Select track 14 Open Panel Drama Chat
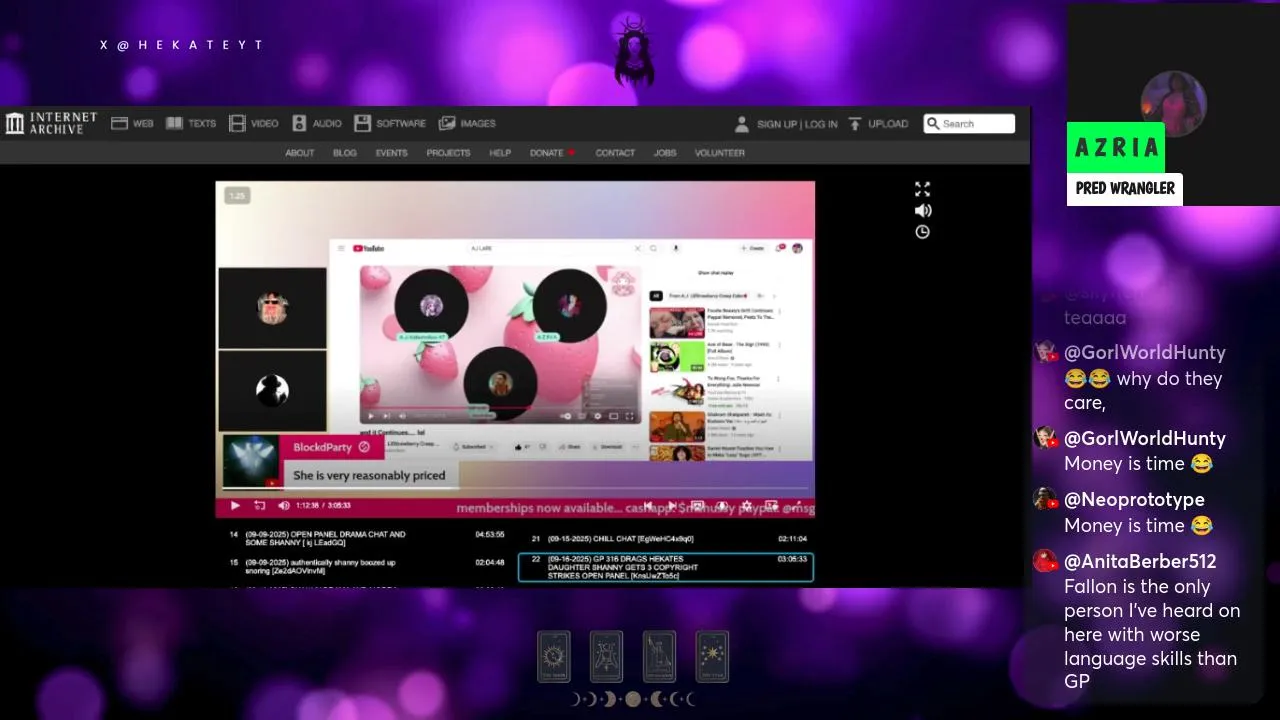 (368, 538)
